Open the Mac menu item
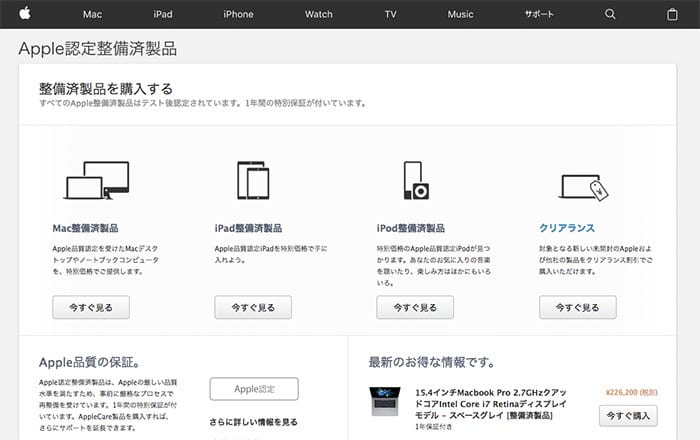This screenshot has height=440, width=700. pyautogui.click(x=92, y=14)
